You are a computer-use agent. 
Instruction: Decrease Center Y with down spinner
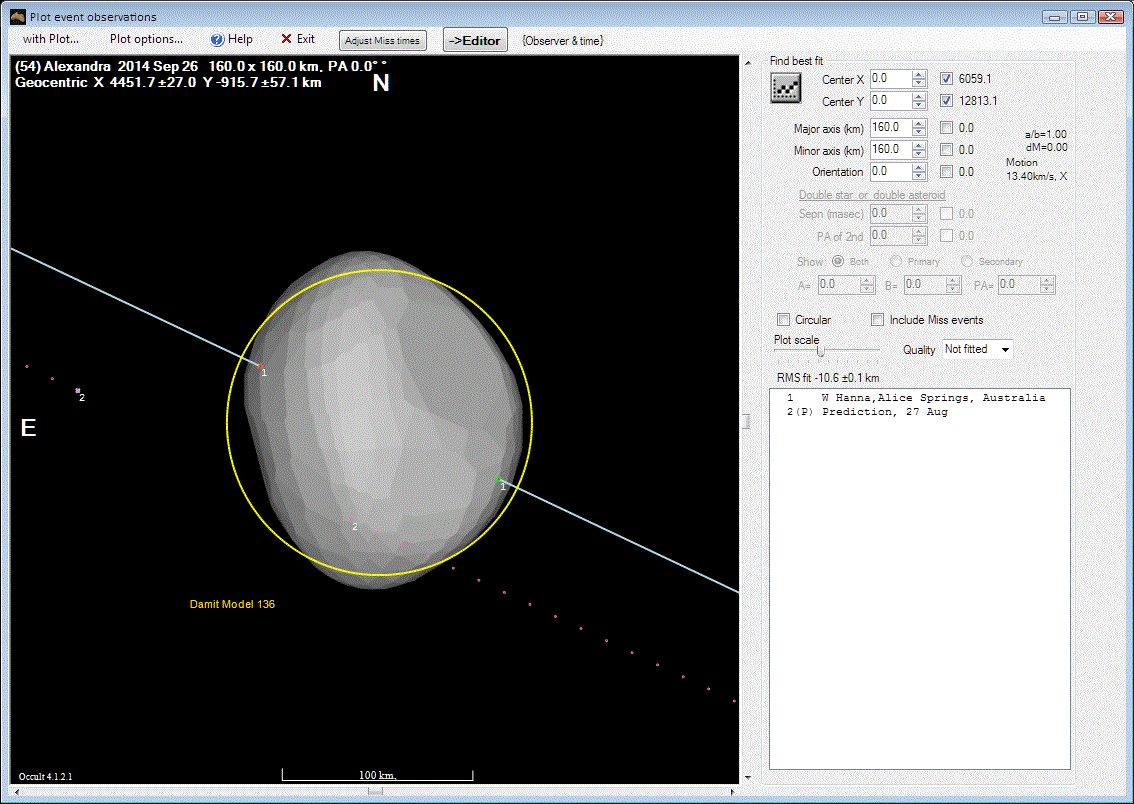tap(918, 105)
